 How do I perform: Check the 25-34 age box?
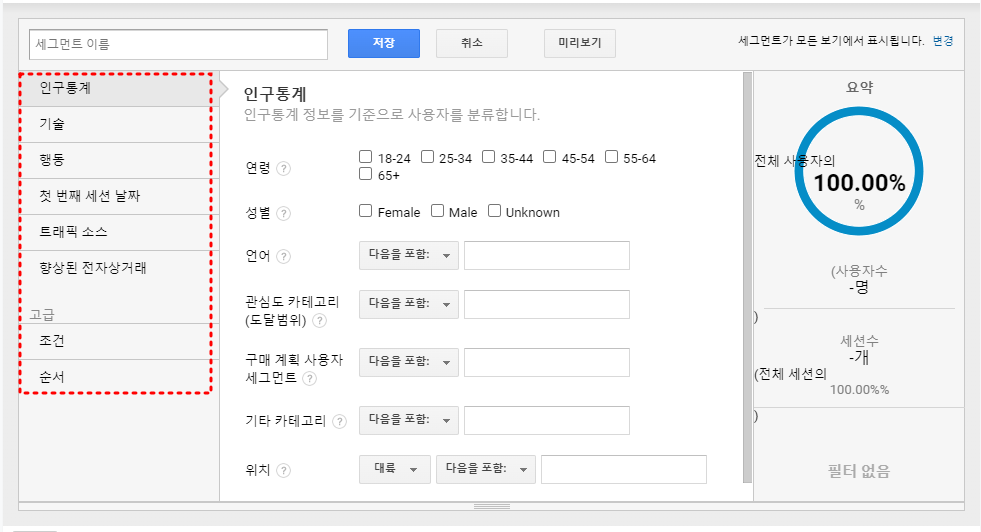pyautogui.click(x=427, y=156)
